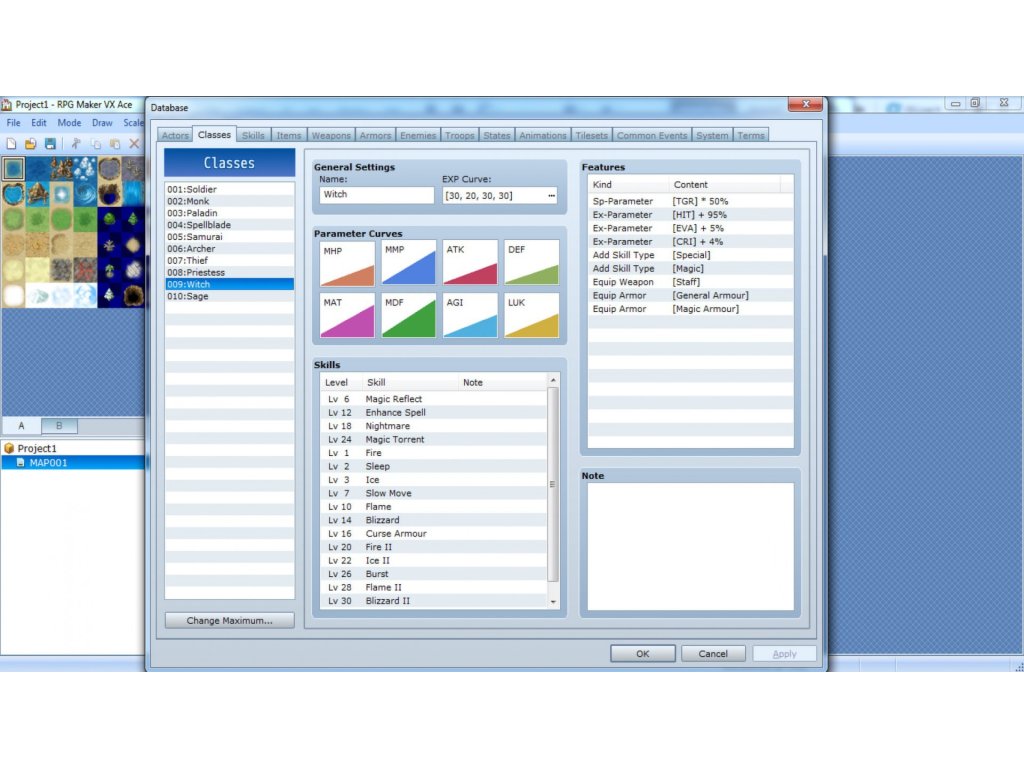Select the Magic Reflect skill row
Viewport: 1024px width, 768px height.
(434, 399)
